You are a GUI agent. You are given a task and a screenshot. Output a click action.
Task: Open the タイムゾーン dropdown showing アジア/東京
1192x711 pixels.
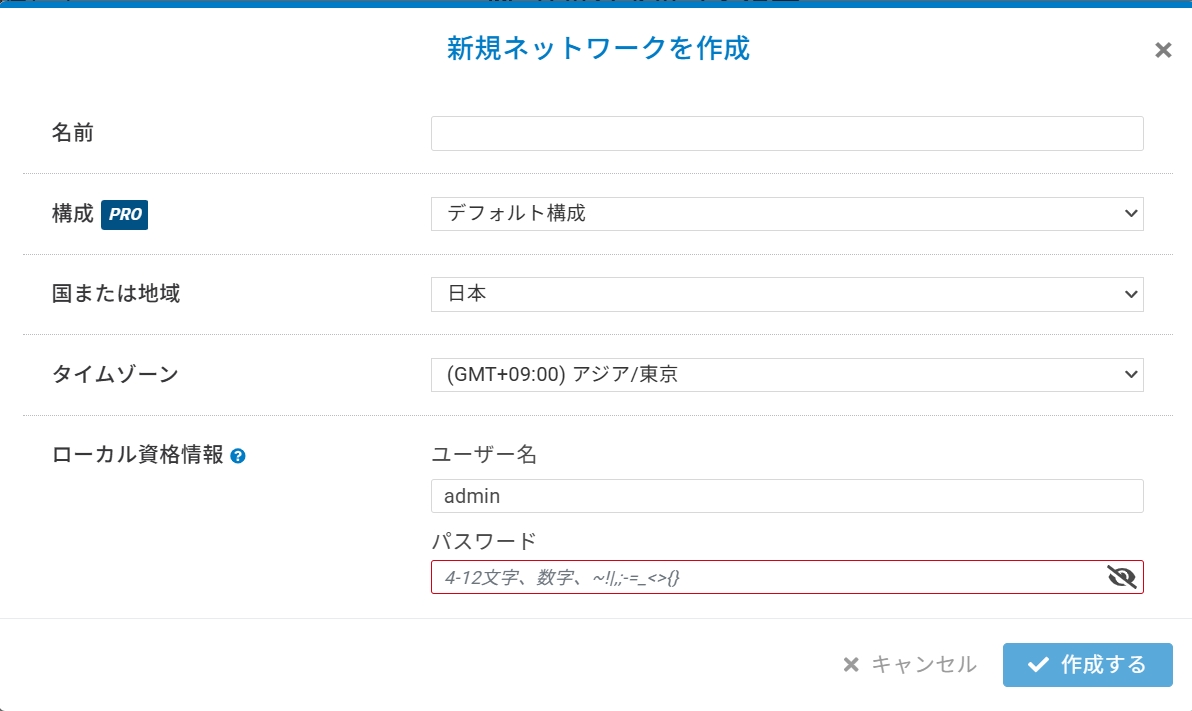tap(786, 375)
